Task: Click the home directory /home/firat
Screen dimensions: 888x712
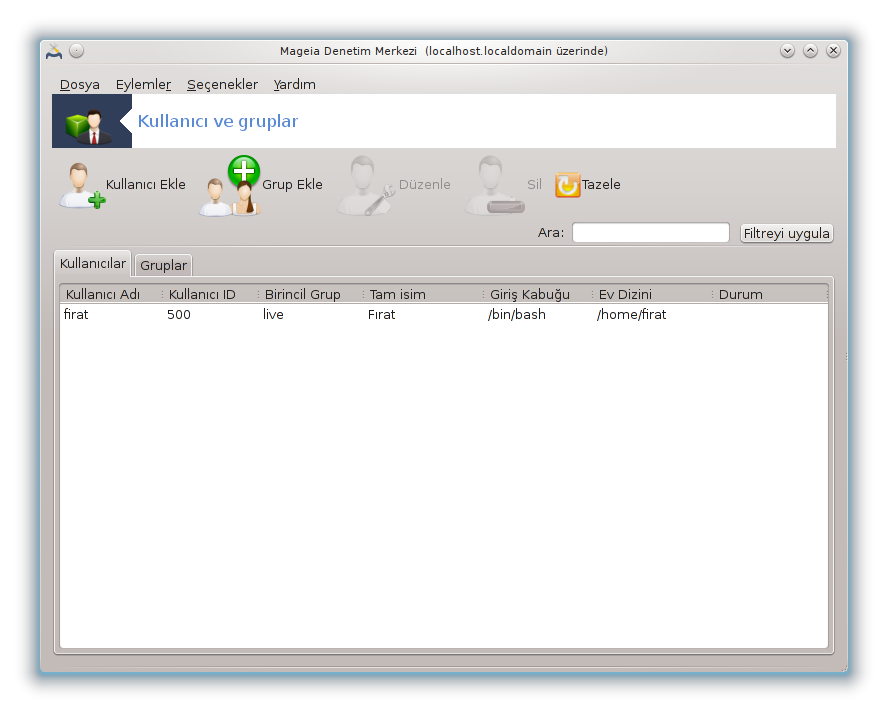Action: coord(631,314)
